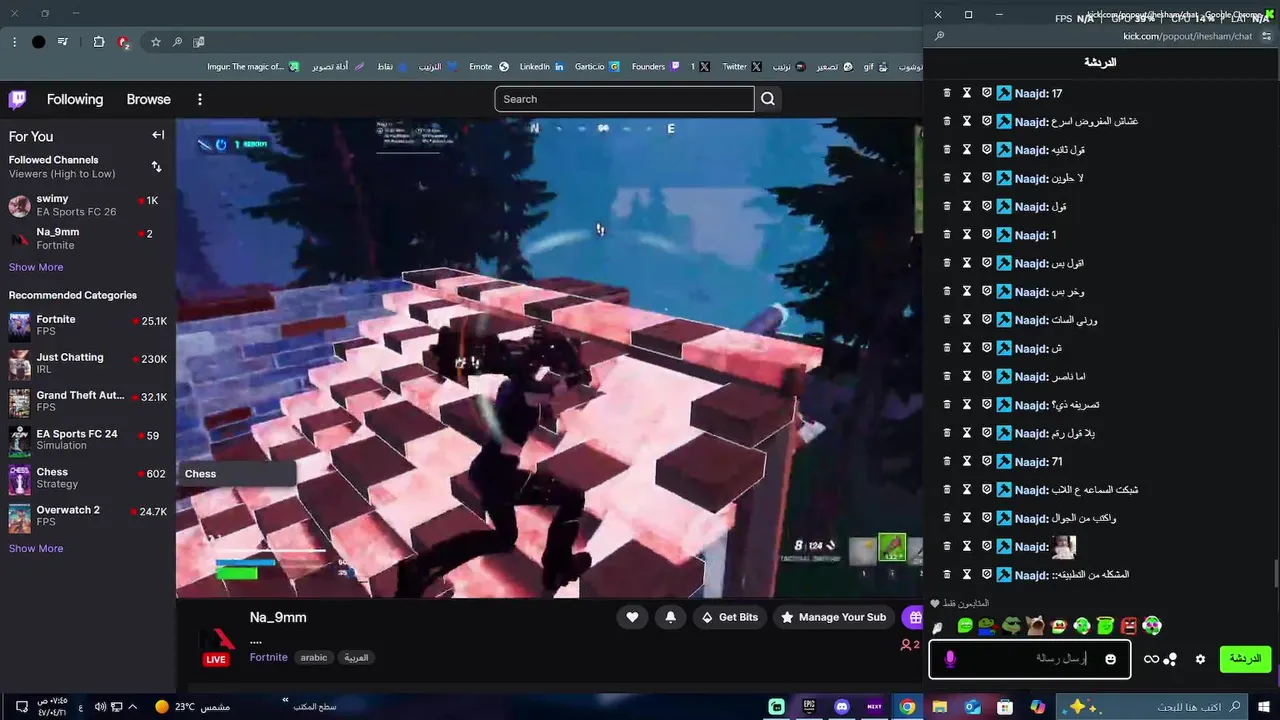Open LinkedIn bookmark
The width and height of the screenshot is (1280, 720).
click(x=542, y=67)
